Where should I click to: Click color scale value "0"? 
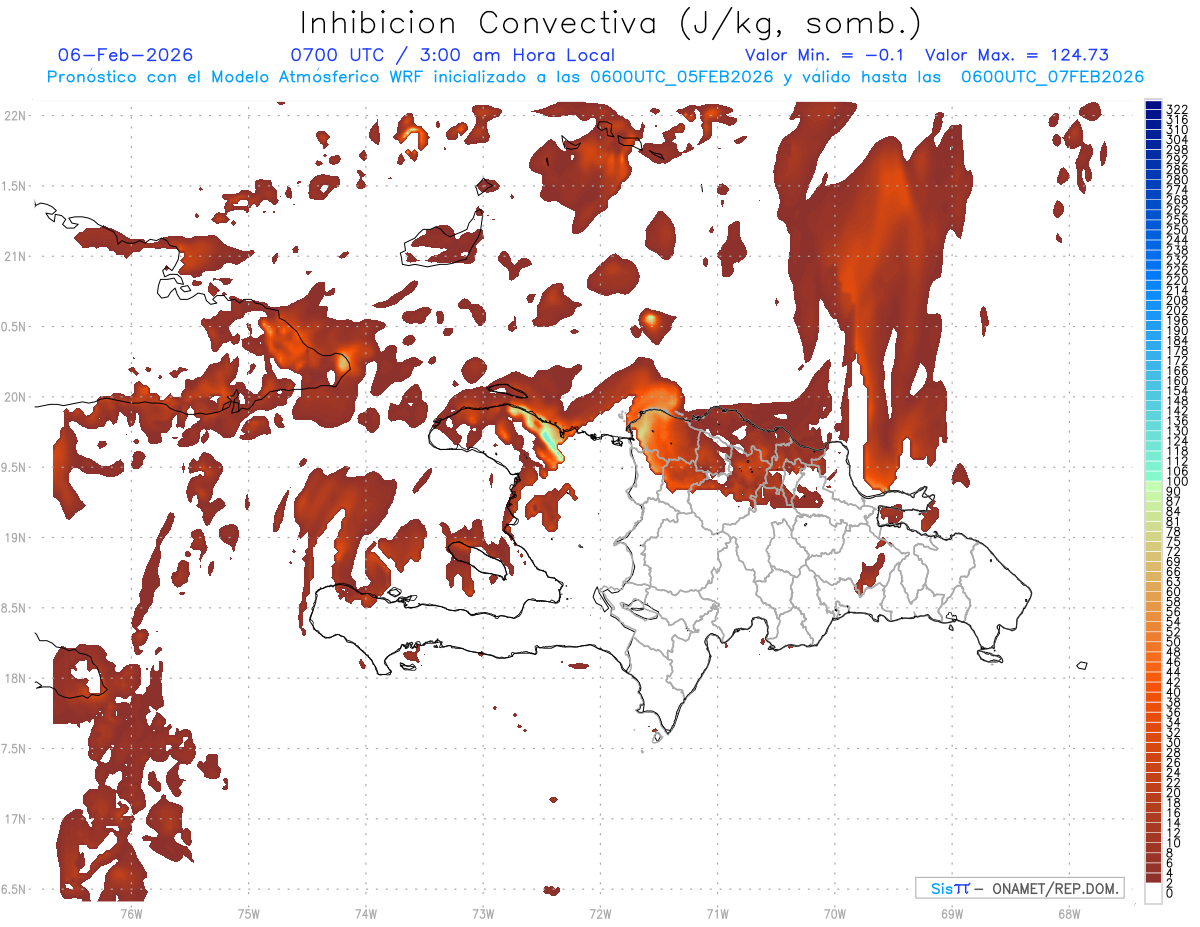[1170, 892]
